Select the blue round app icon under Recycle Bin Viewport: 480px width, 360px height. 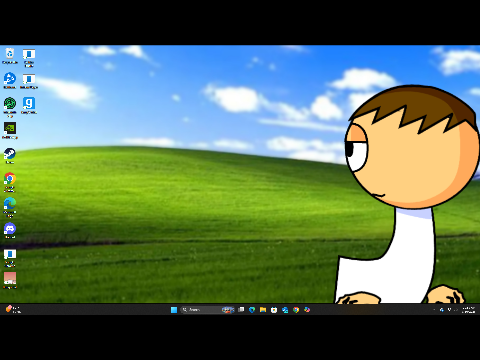coord(10,81)
